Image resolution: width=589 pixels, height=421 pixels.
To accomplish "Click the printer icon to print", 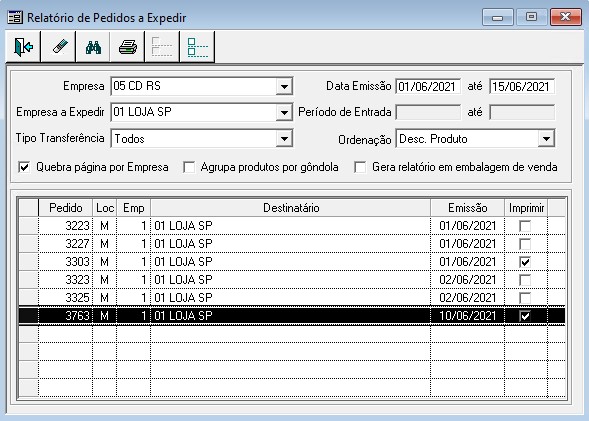I will (127, 47).
